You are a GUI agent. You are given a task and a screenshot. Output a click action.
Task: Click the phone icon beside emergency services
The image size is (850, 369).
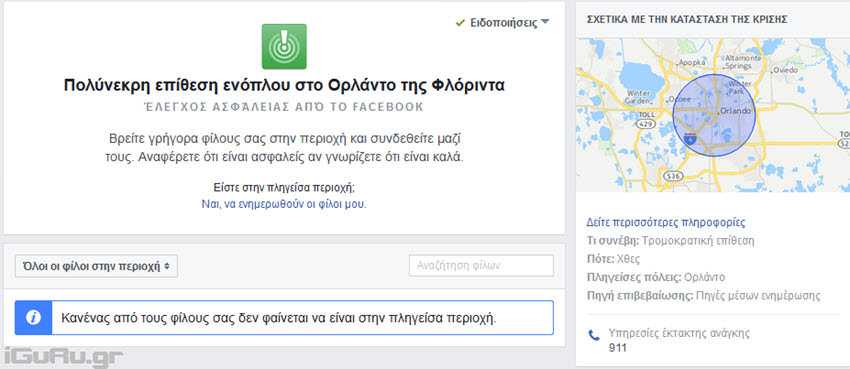tap(594, 336)
